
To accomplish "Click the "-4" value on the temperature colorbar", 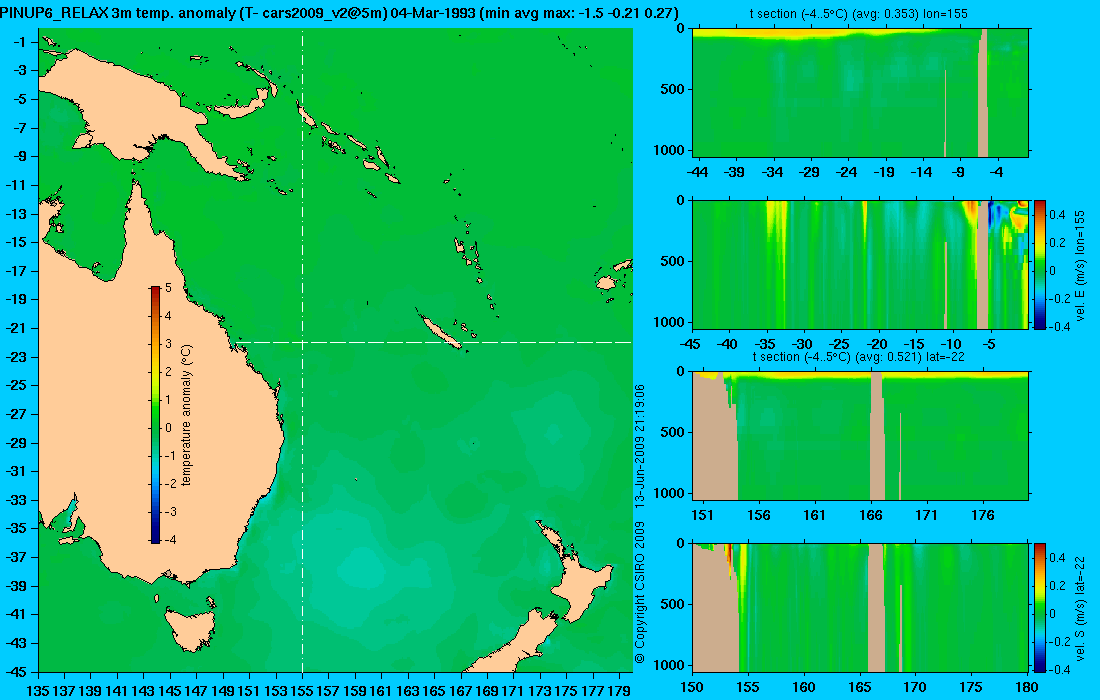I will (169, 539).
